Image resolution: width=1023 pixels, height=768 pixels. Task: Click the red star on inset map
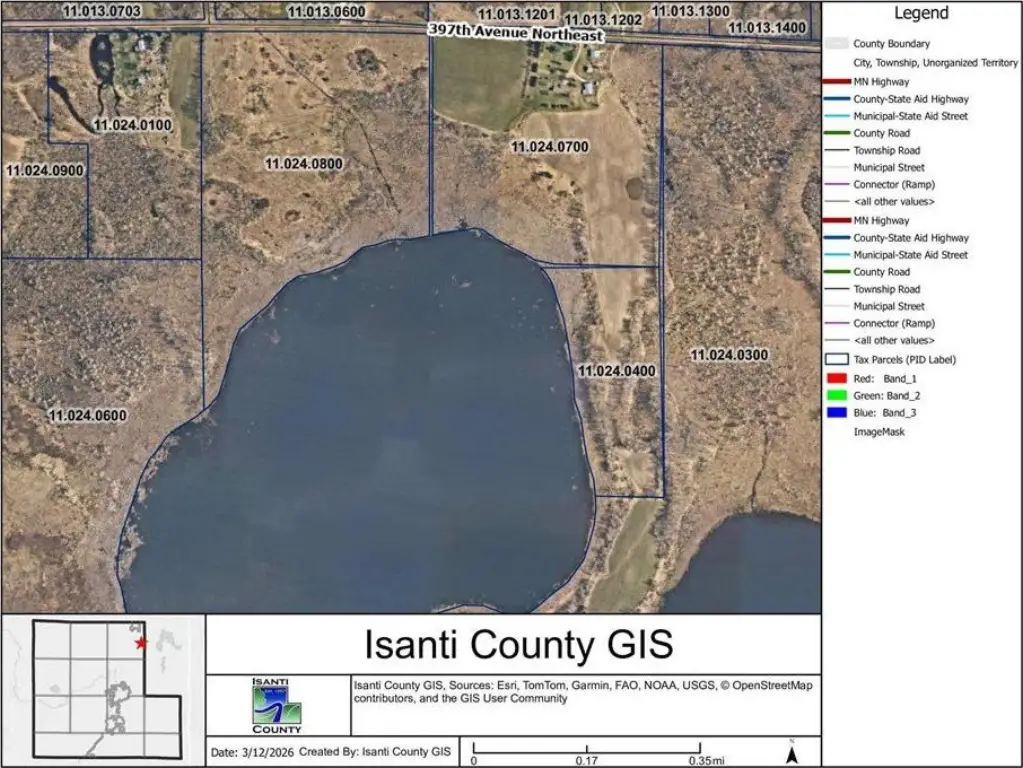tap(141, 643)
